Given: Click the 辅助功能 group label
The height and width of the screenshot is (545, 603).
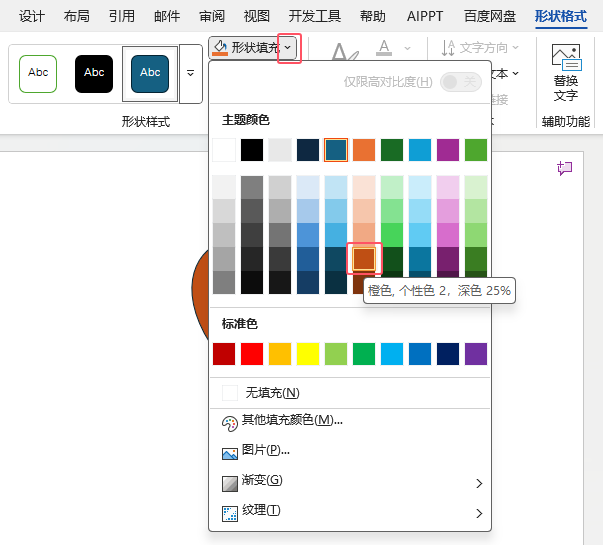Looking at the screenshot, I should click(x=566, y=122).
